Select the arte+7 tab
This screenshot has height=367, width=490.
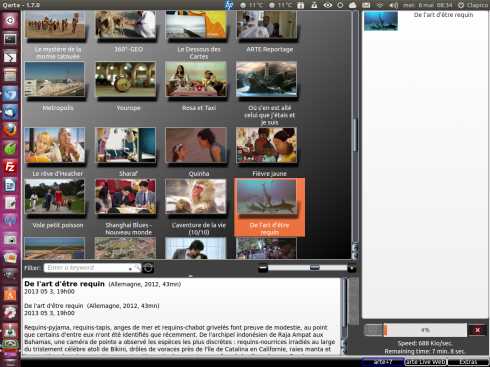(383, 362)
